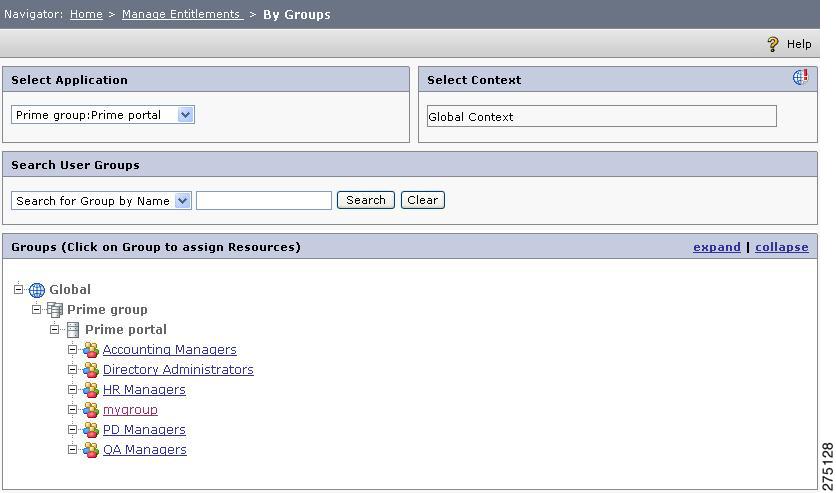This screenshot has width=836, height=493.
Task: Collapse the Prime group tree node
Action: pos(36,309)
